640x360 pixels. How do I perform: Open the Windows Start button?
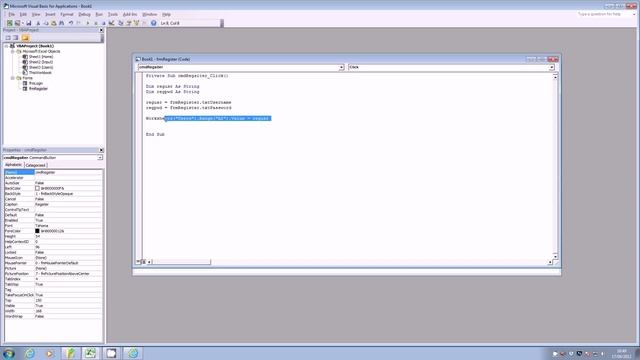(9, 353)
